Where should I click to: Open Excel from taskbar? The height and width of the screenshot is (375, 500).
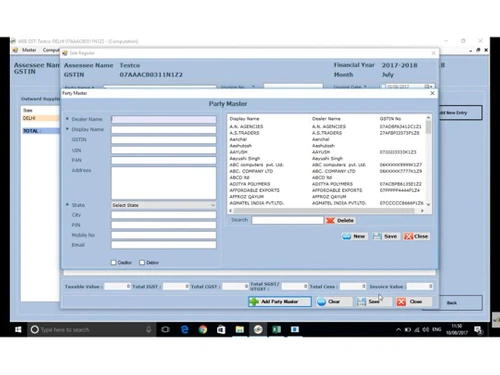[276, 330]
